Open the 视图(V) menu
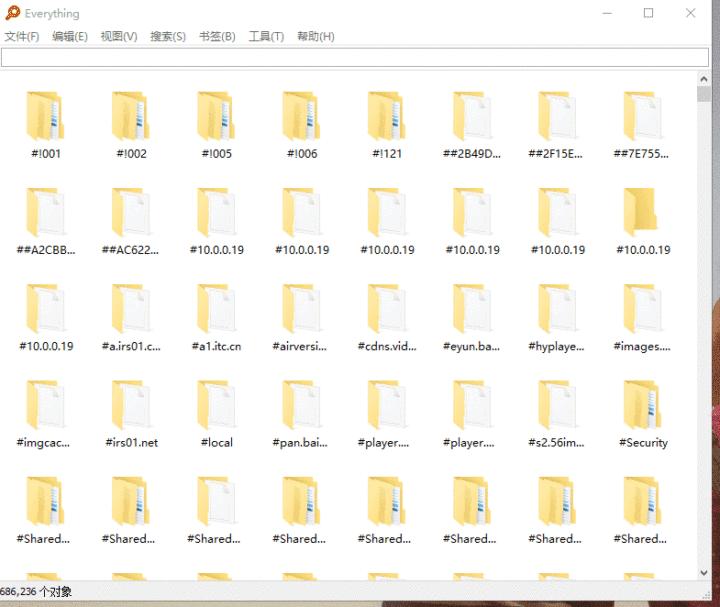 tap(119, 36)
